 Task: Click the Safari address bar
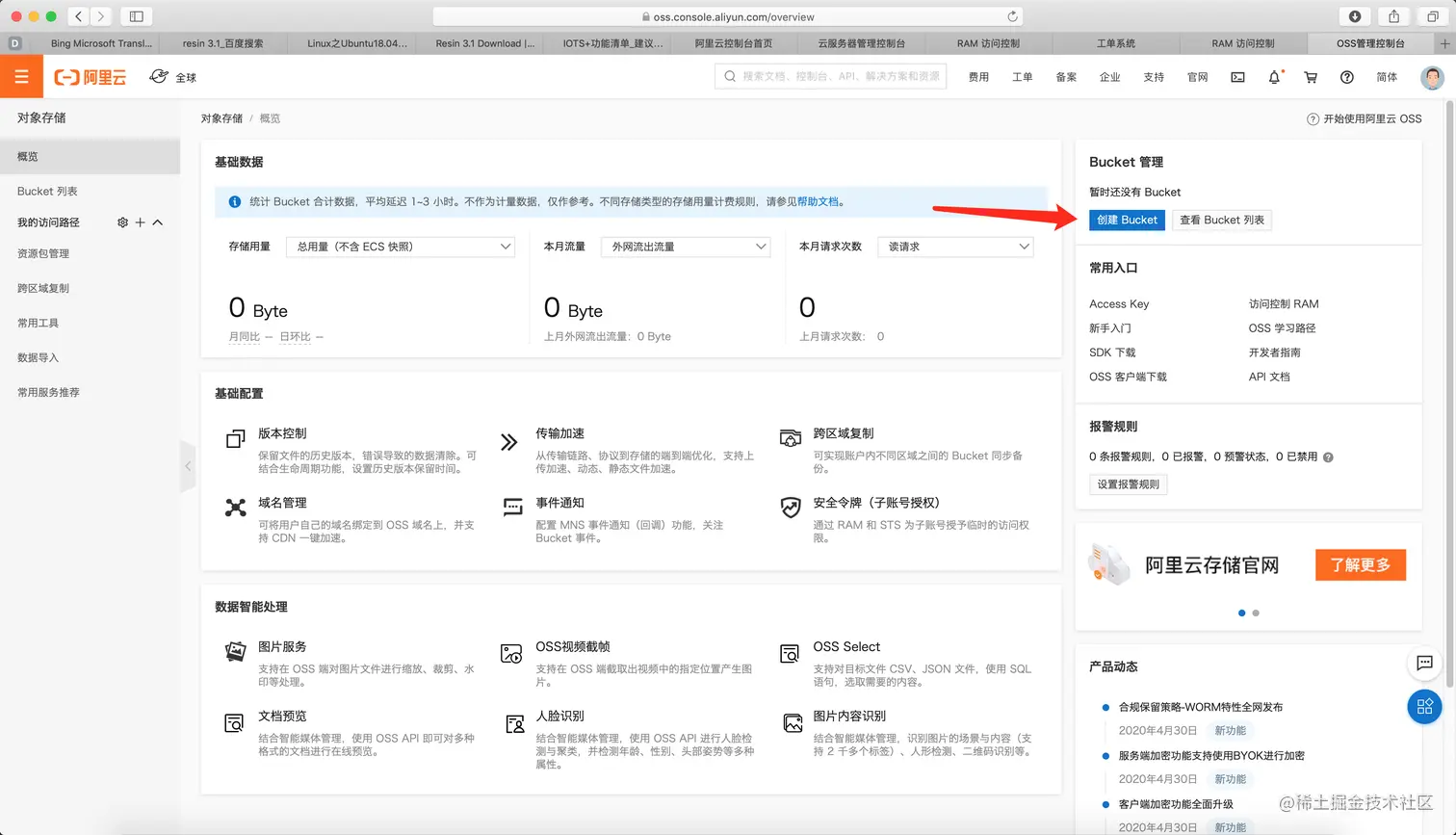pyautogui.click(x=728, y=16)
